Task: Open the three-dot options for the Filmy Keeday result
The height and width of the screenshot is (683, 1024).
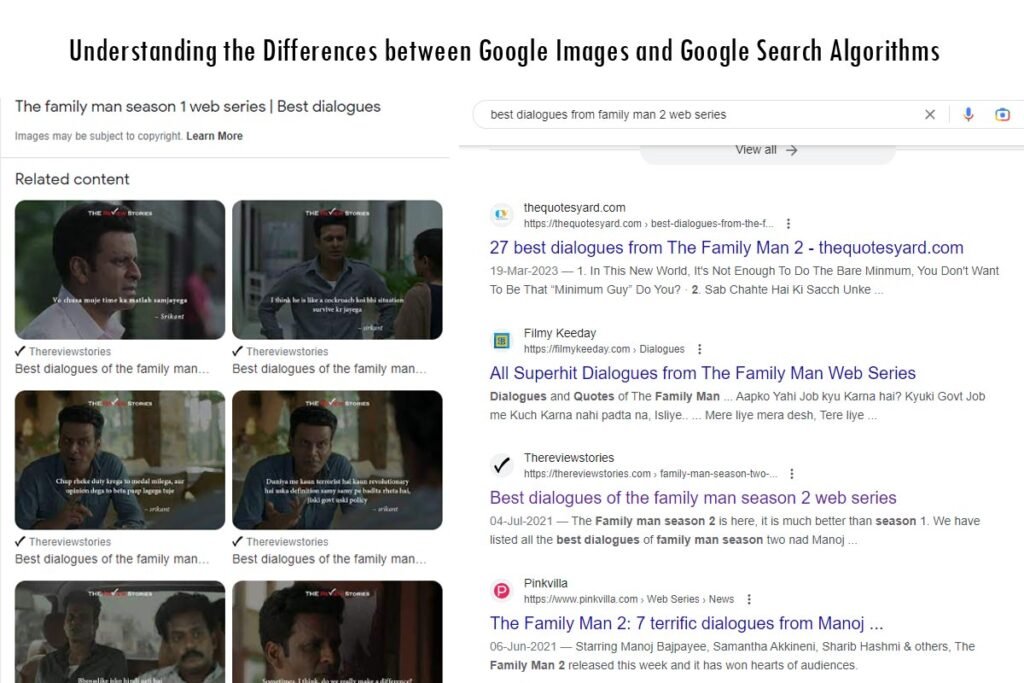Action: [699, 348]
